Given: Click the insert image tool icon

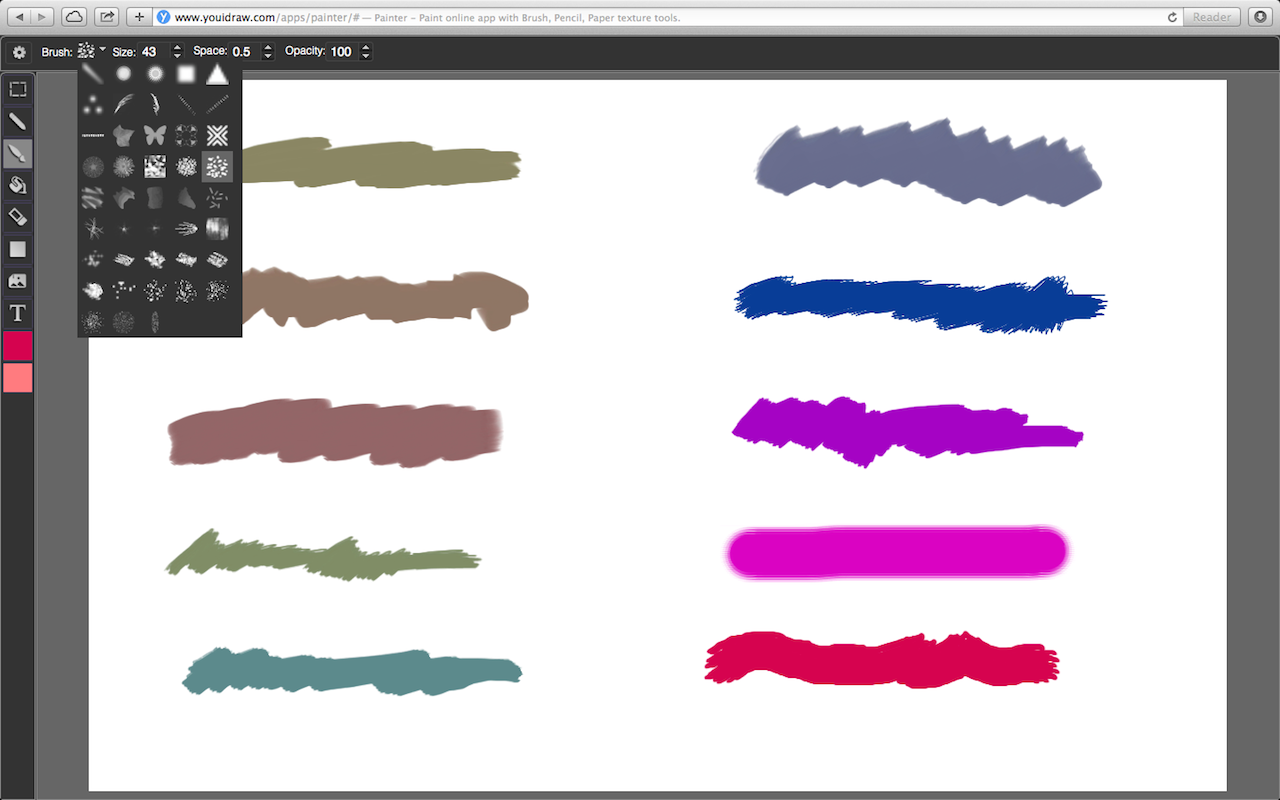Looking at the screenshot, I should [18, 281].
